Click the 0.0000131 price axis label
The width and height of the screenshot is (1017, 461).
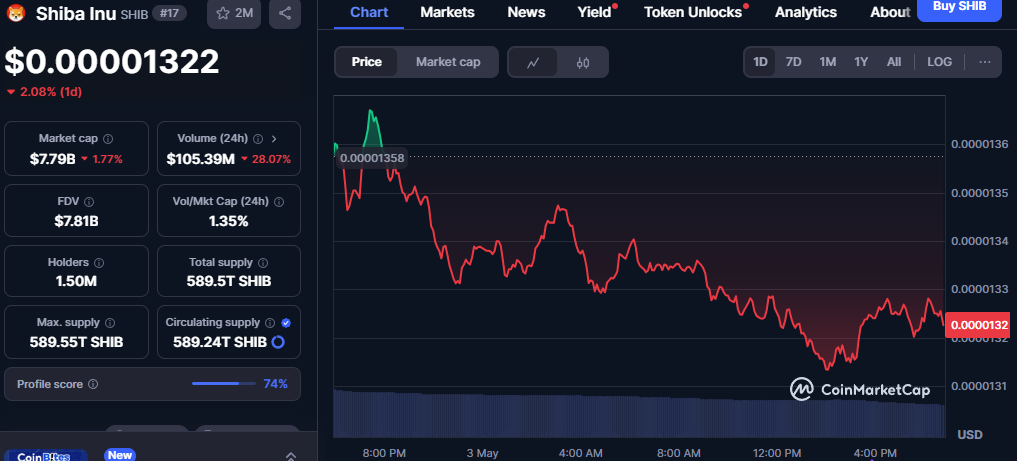coord(979,386)
